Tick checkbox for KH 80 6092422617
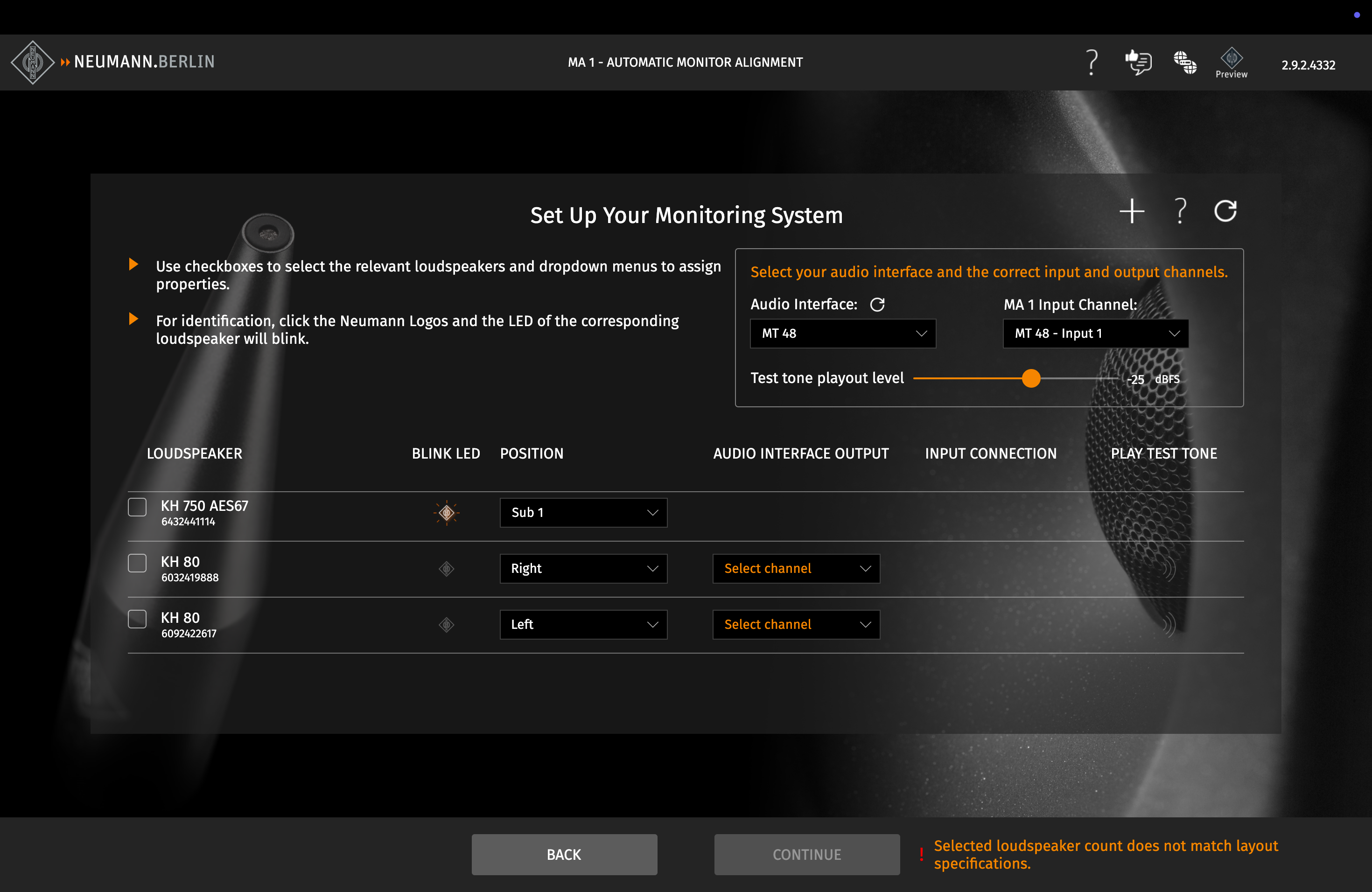1372x892 pixels. (137, 619)
